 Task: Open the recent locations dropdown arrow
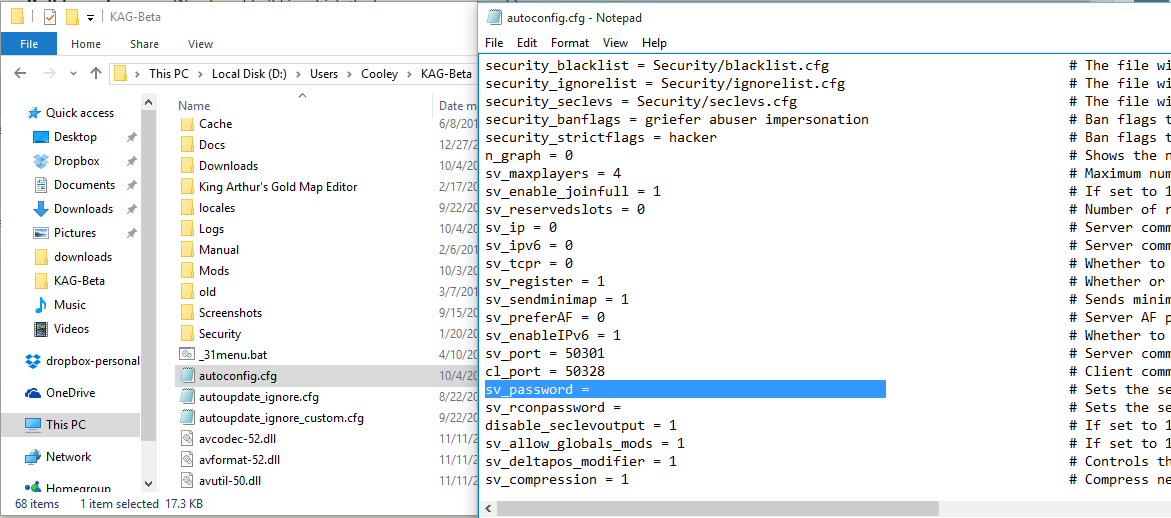73,73
